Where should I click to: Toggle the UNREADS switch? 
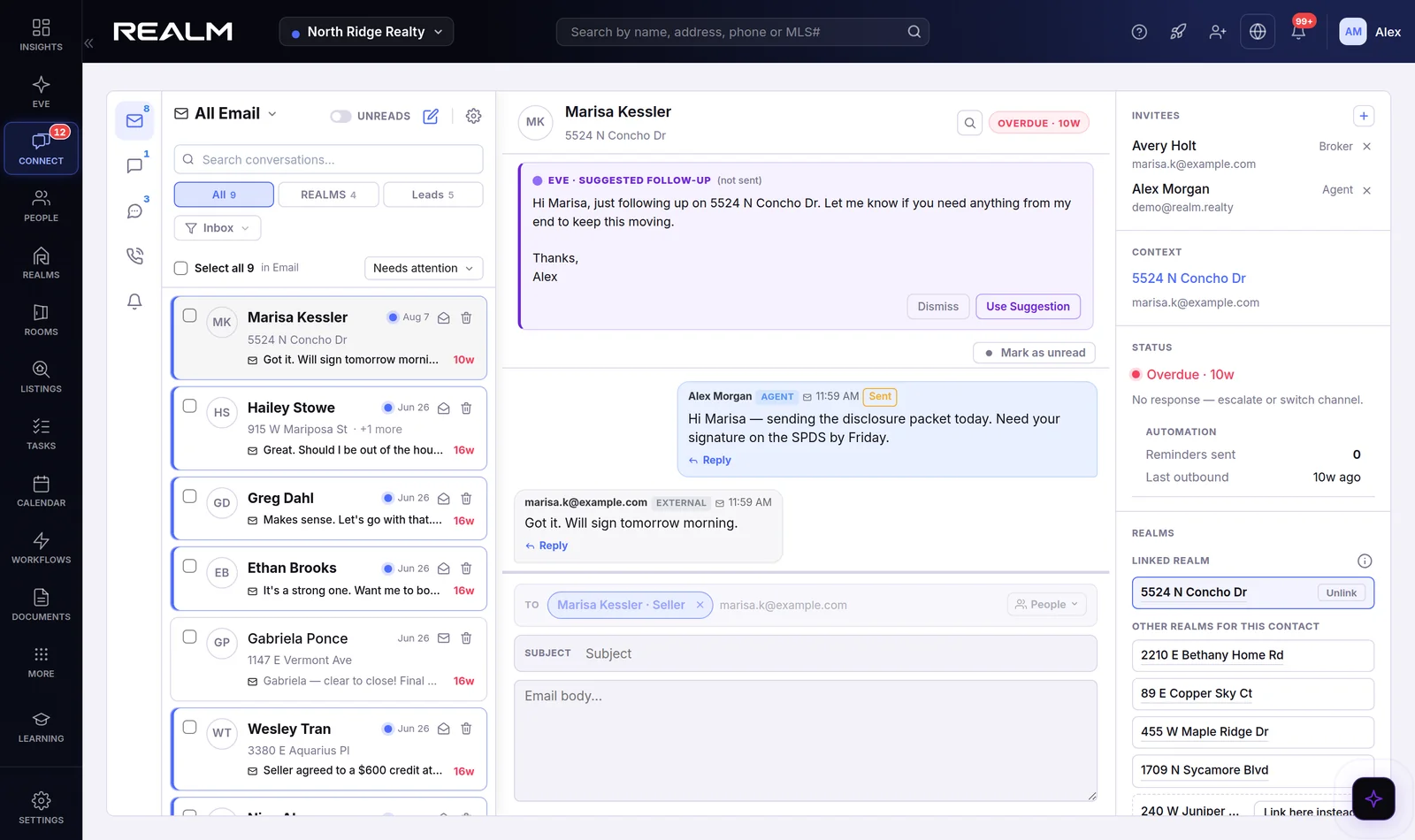[340, 116]
